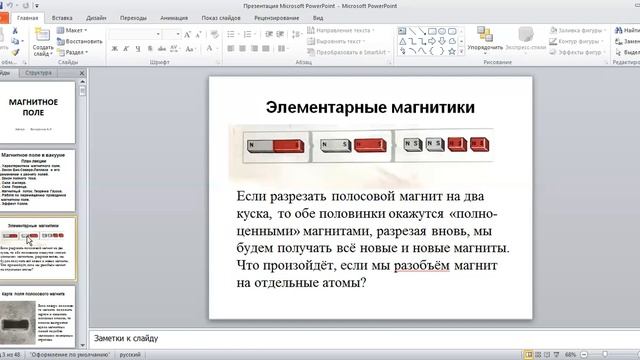
Task: Close the slides thumbnail pane
Action: click(82, 73)
